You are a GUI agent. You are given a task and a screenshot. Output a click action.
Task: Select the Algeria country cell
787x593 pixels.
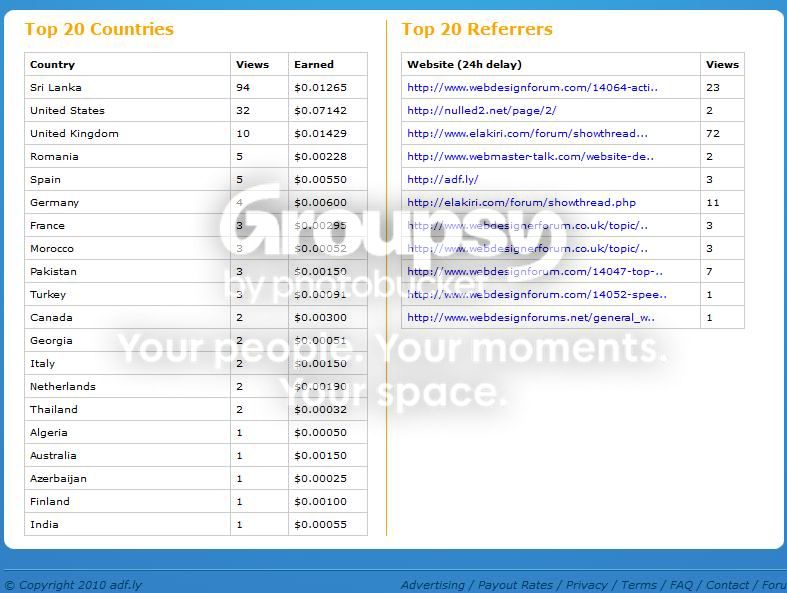pyautogui.click(x=127, y=433)
